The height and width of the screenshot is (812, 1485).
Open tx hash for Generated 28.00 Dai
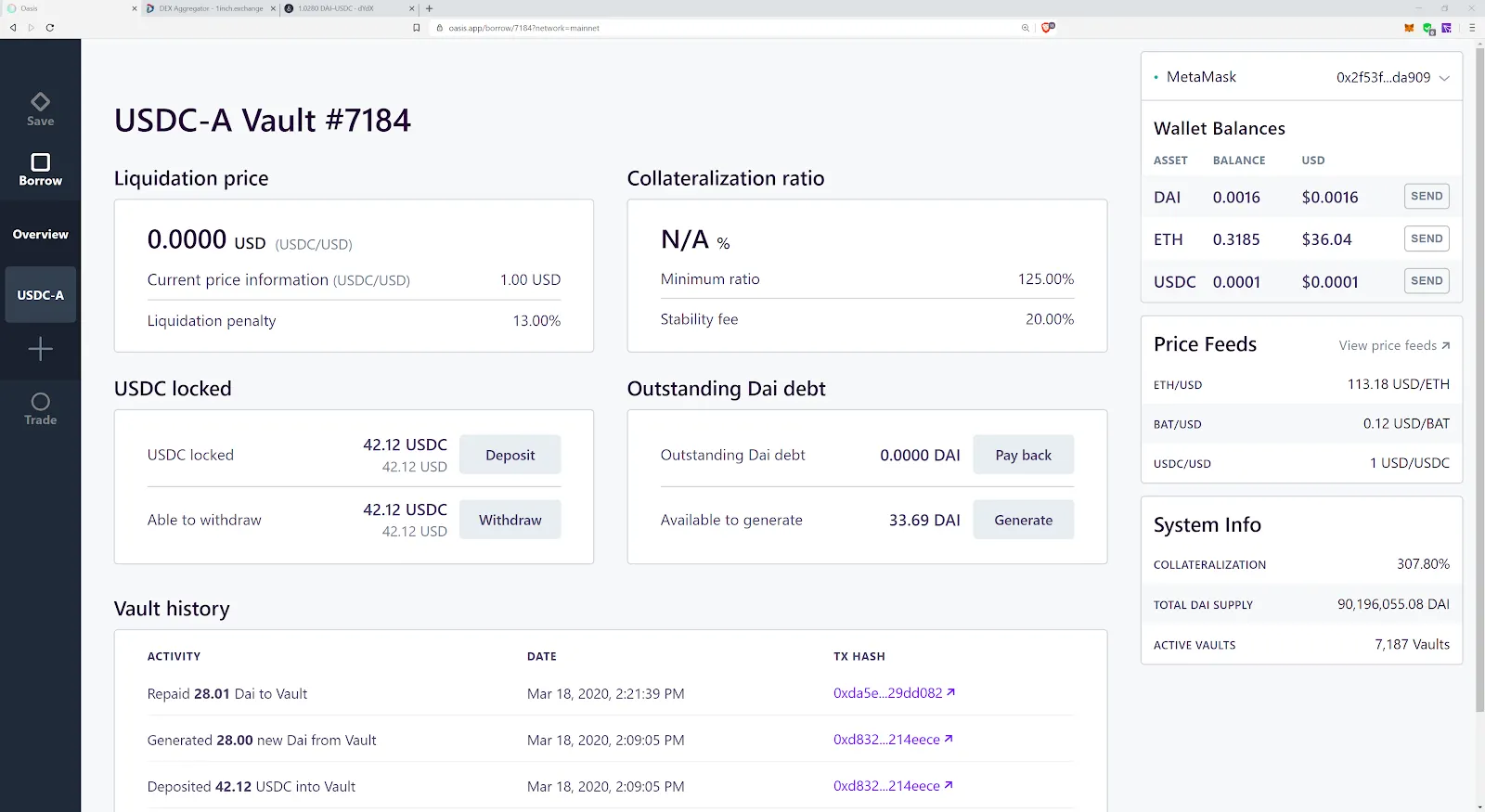(893, 740)
